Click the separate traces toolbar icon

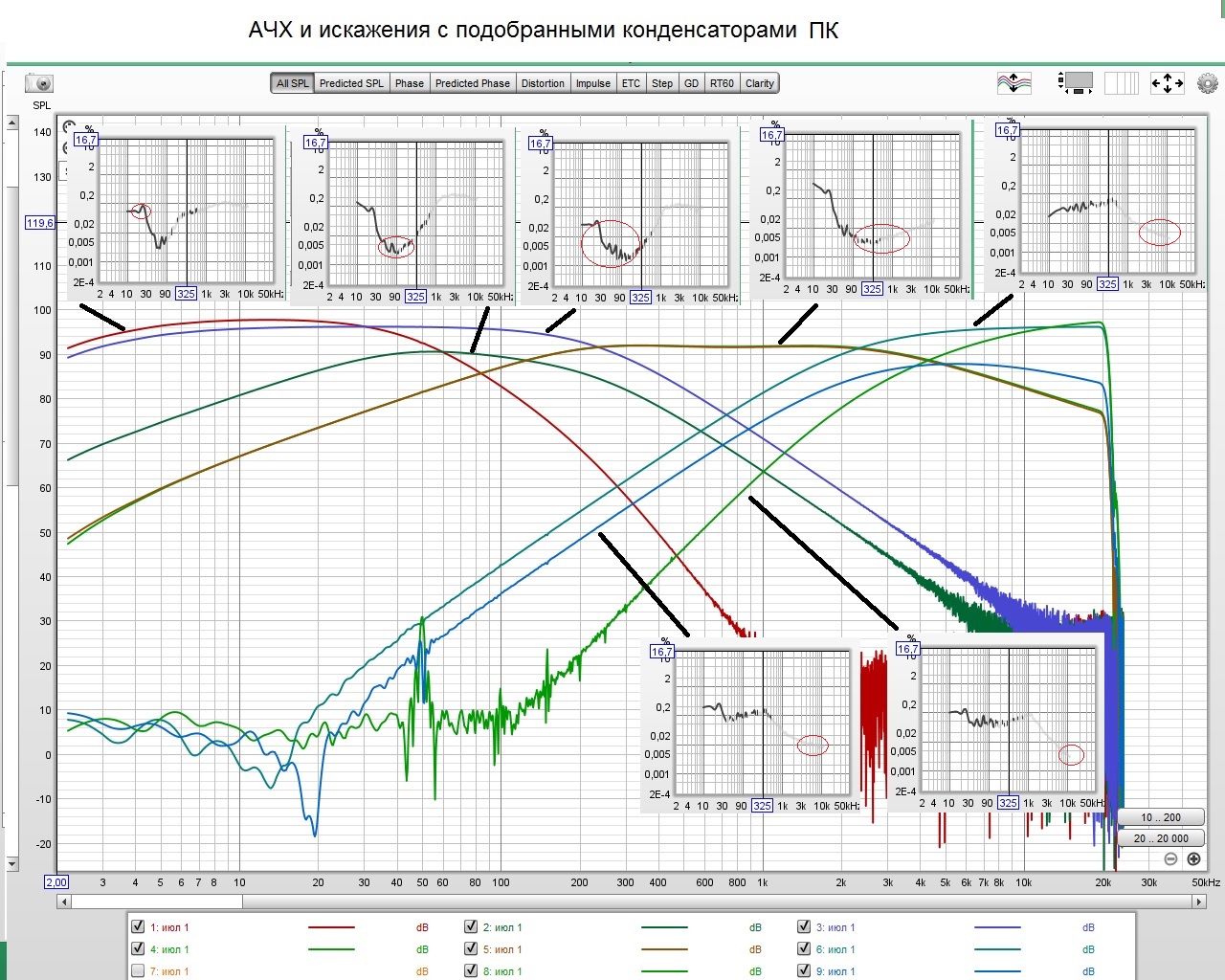[1014, 83]
